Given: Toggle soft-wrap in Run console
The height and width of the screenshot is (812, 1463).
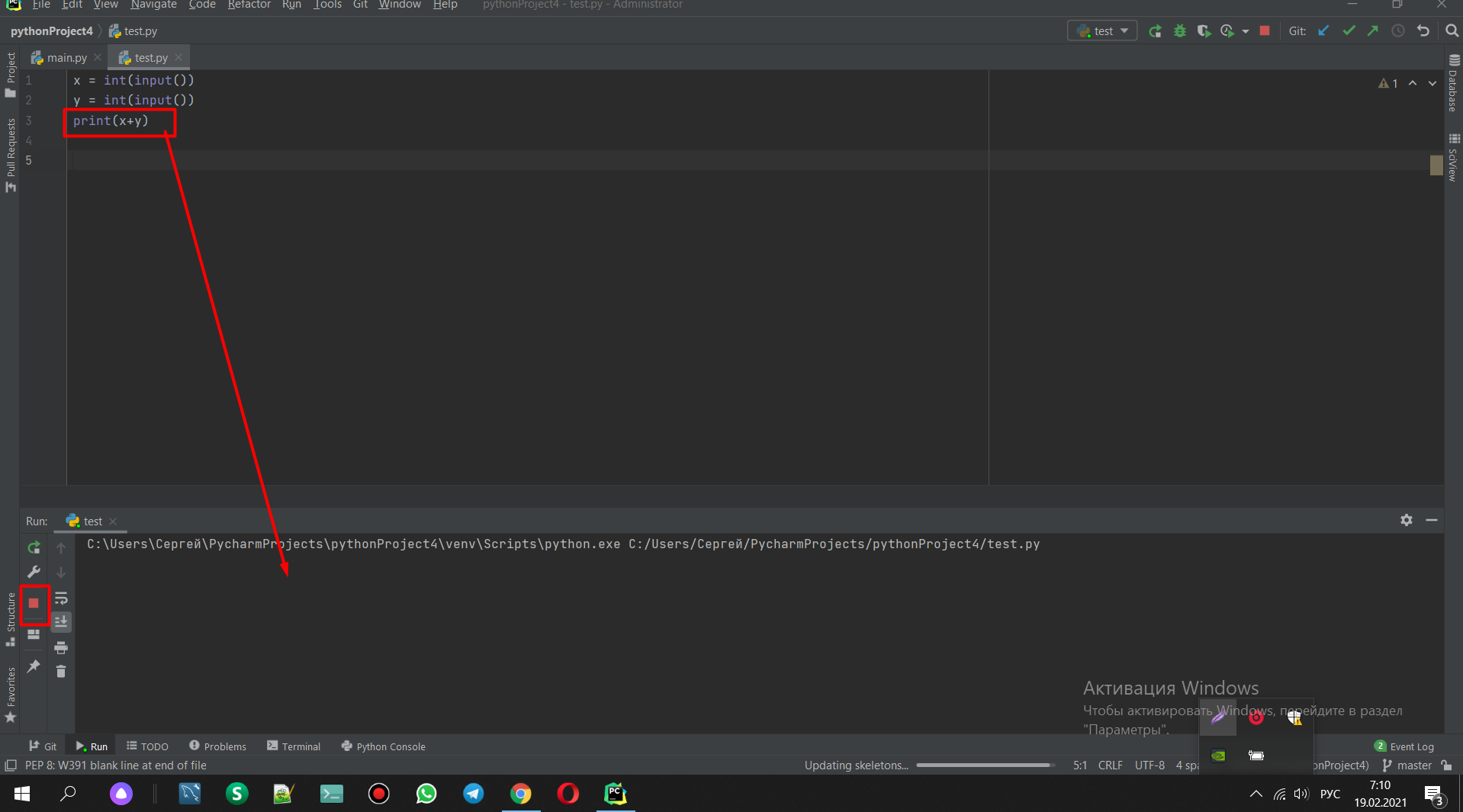Looking at the screenshot, I should 61,599.
